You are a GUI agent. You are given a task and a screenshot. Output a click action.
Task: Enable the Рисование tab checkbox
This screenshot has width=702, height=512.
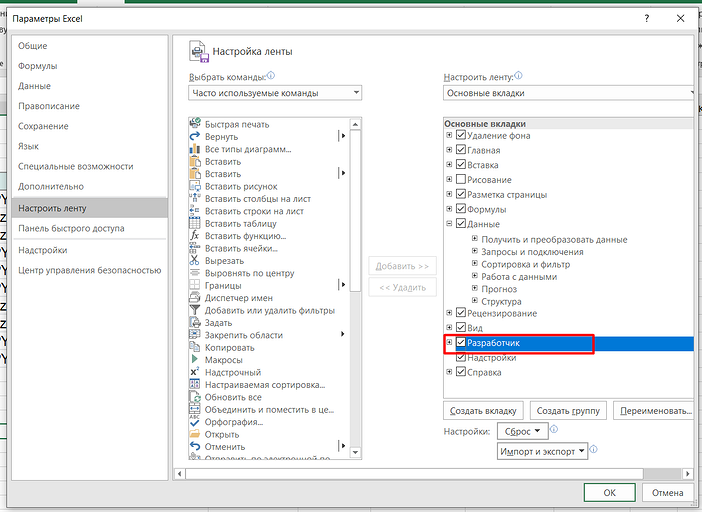pyautogui.click(x=461, y=180)
